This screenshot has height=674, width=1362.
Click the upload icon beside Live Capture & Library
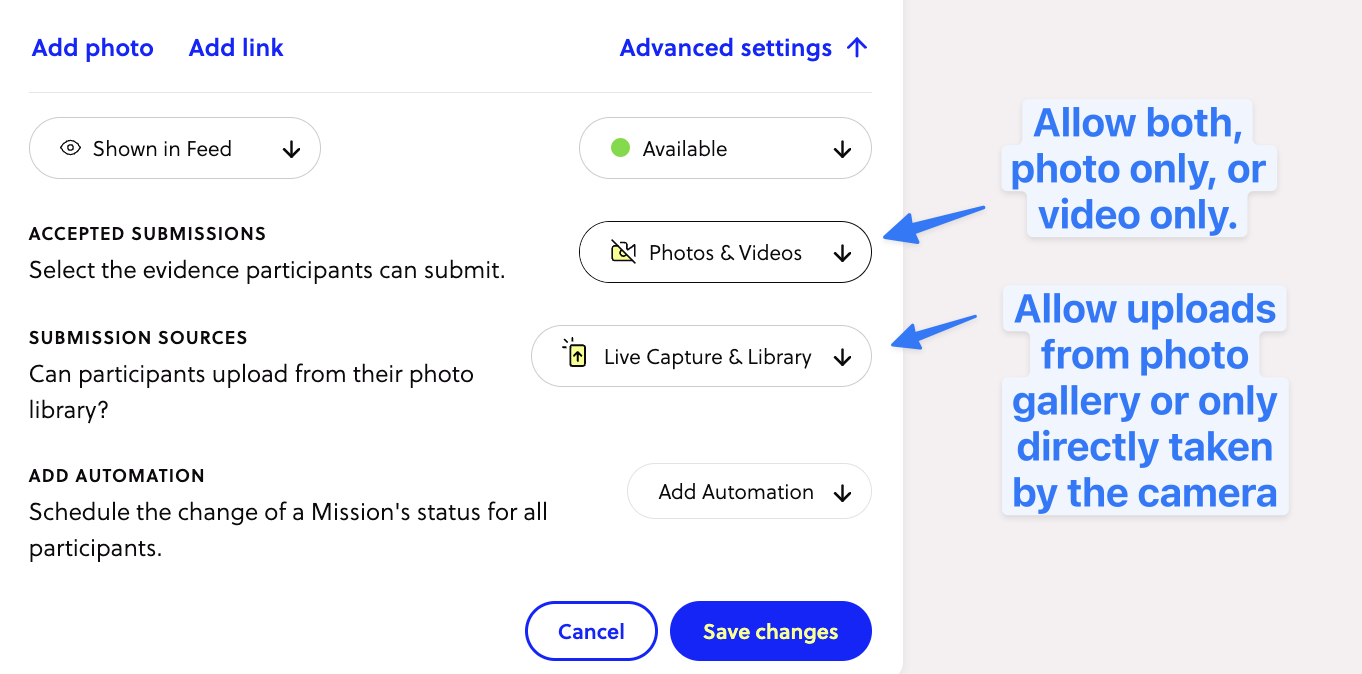click(576, 355)
